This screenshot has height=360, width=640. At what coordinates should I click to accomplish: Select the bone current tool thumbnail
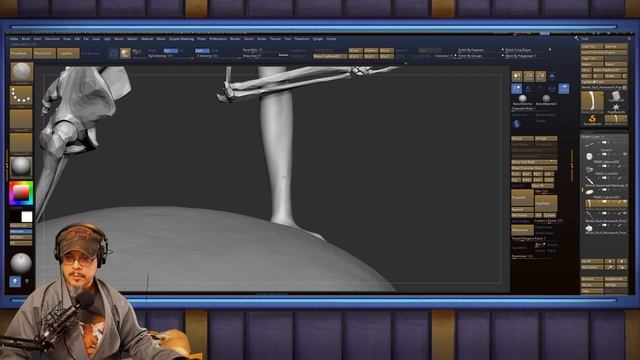(x=592, y=102)
